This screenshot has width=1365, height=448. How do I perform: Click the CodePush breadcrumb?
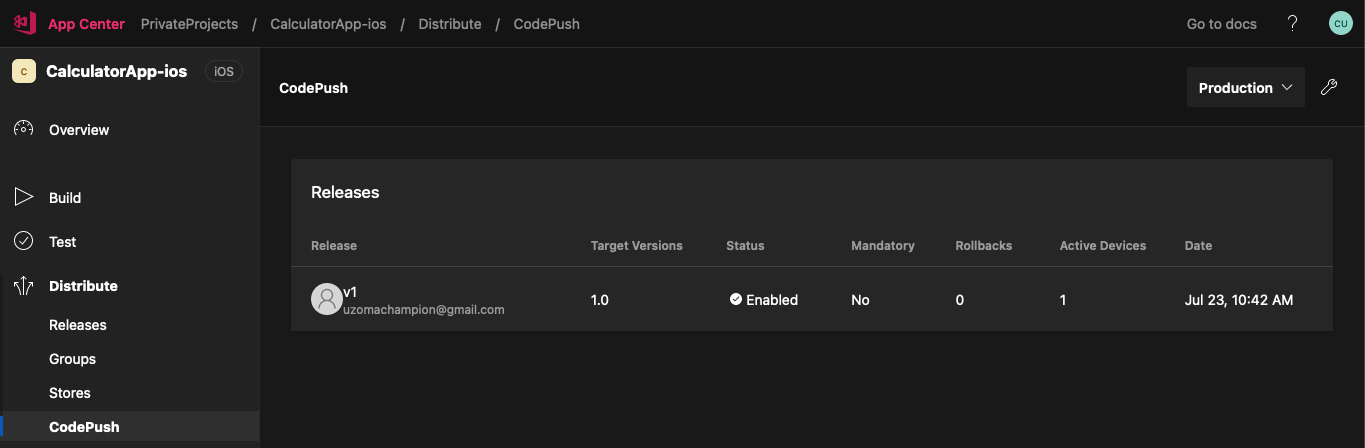[x=546, y=23]
